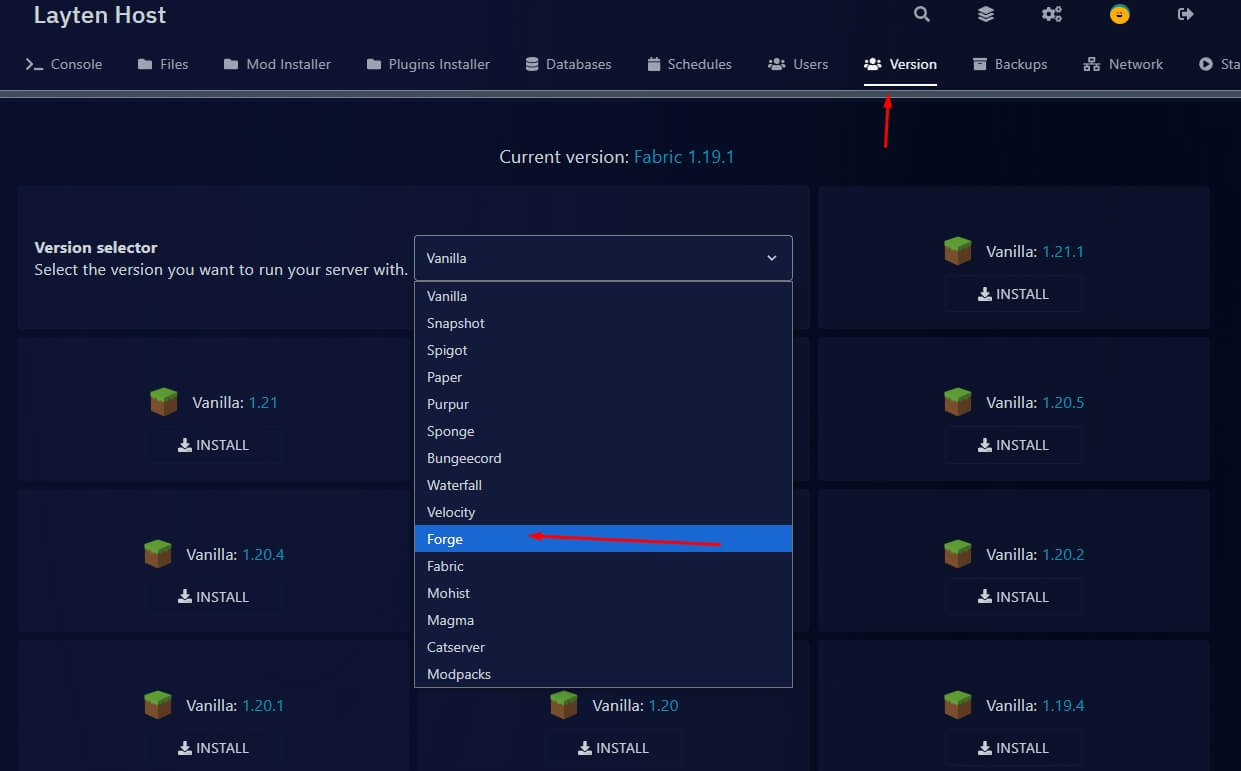Image resolution: width=1241 pixels, height=771 pixels.
Task: Open the gears settings icon in header
Action: coord(1052,14)
